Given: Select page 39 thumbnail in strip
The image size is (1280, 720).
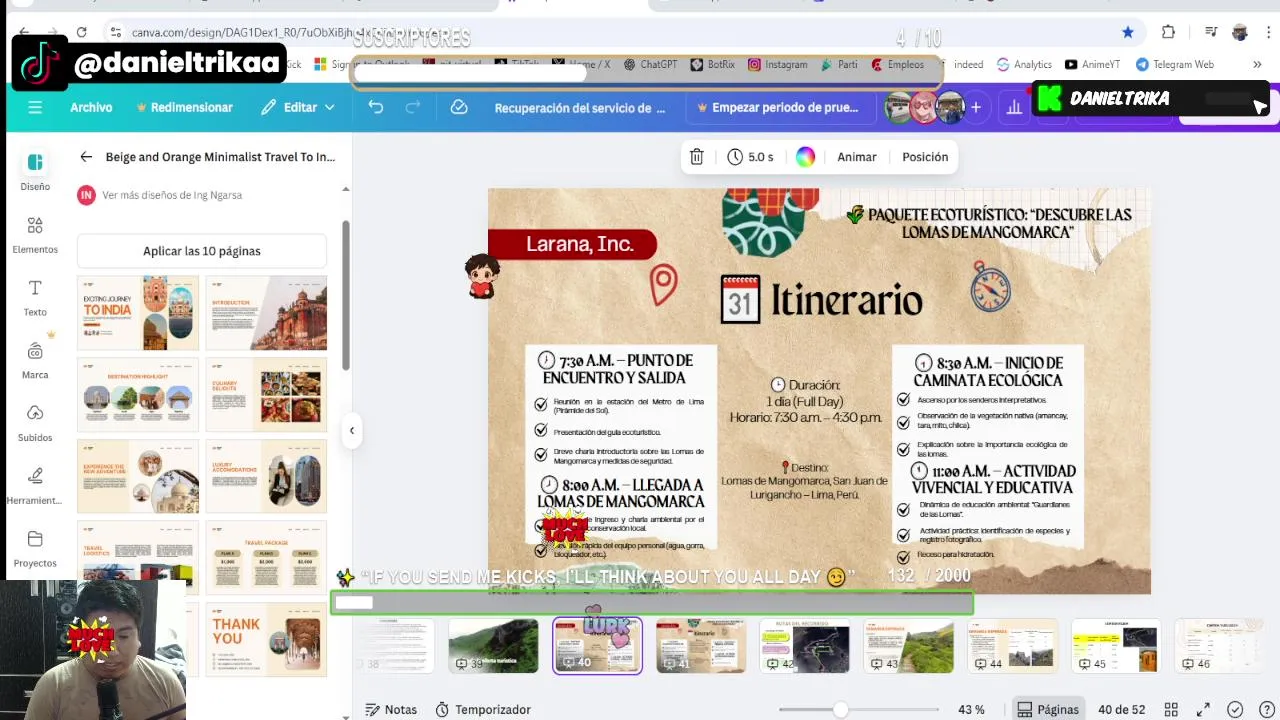Looking at the screenshot, I should (493, 646).
